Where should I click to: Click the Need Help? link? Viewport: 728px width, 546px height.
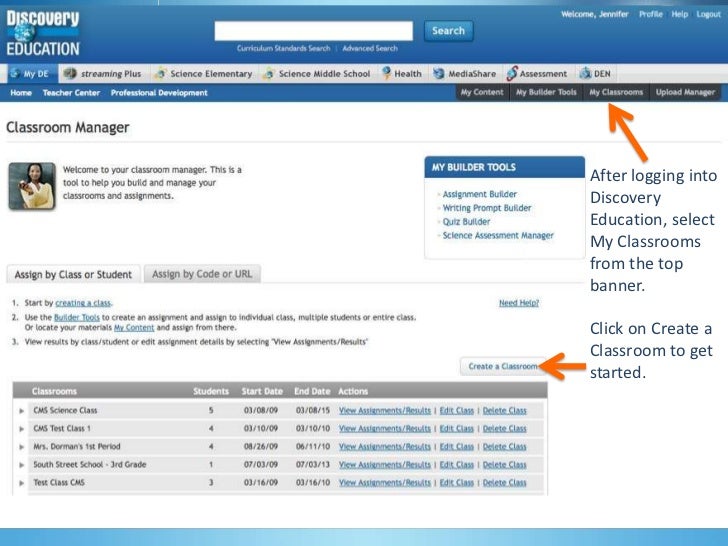coord(519,303)
